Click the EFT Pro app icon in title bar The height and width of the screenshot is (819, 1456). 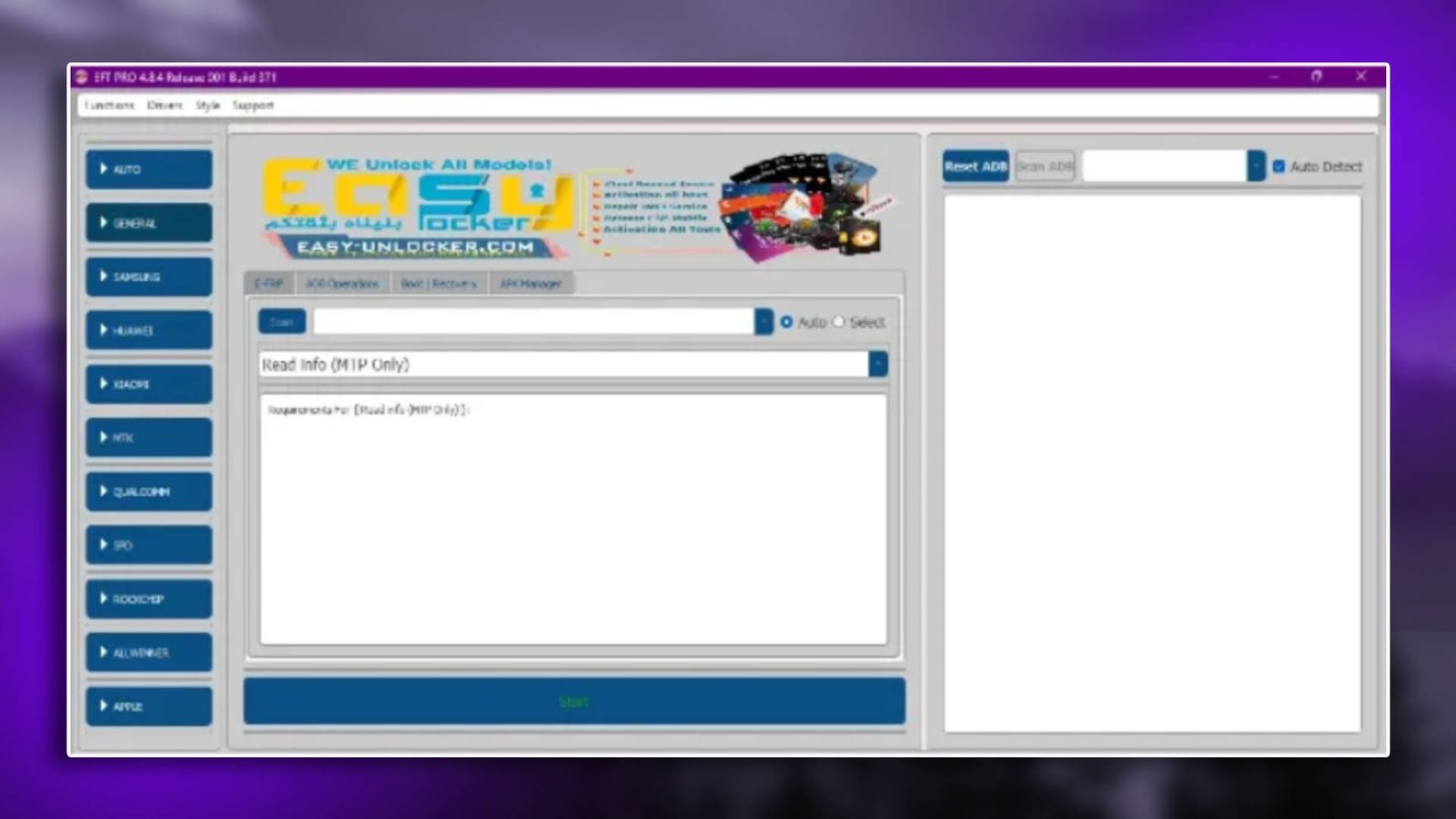tap(82, 77)
